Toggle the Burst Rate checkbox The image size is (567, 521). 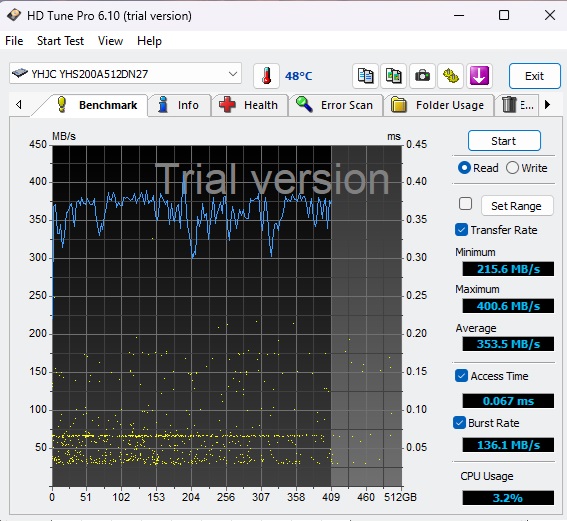click(459, 423)
